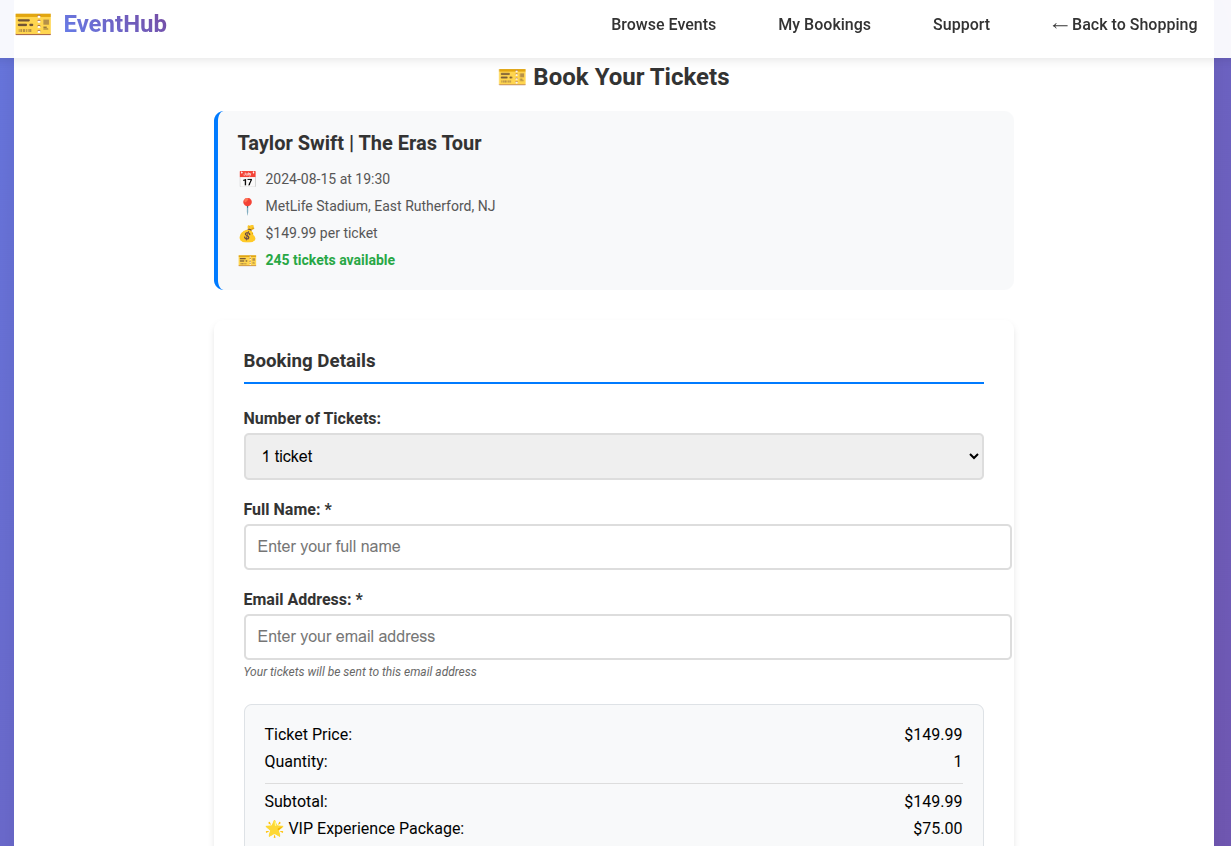This screenshot has height=846, width=1231.
Task: Click the EventHub ticket logo icon
Action: (x=33, y=25)
